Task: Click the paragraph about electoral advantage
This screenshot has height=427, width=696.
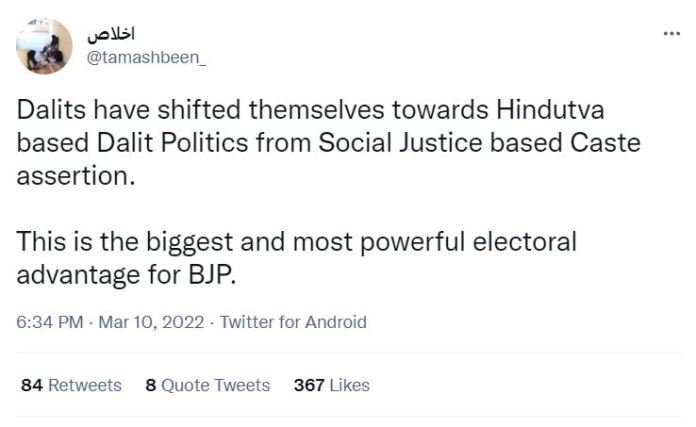Action: point(297,258)
